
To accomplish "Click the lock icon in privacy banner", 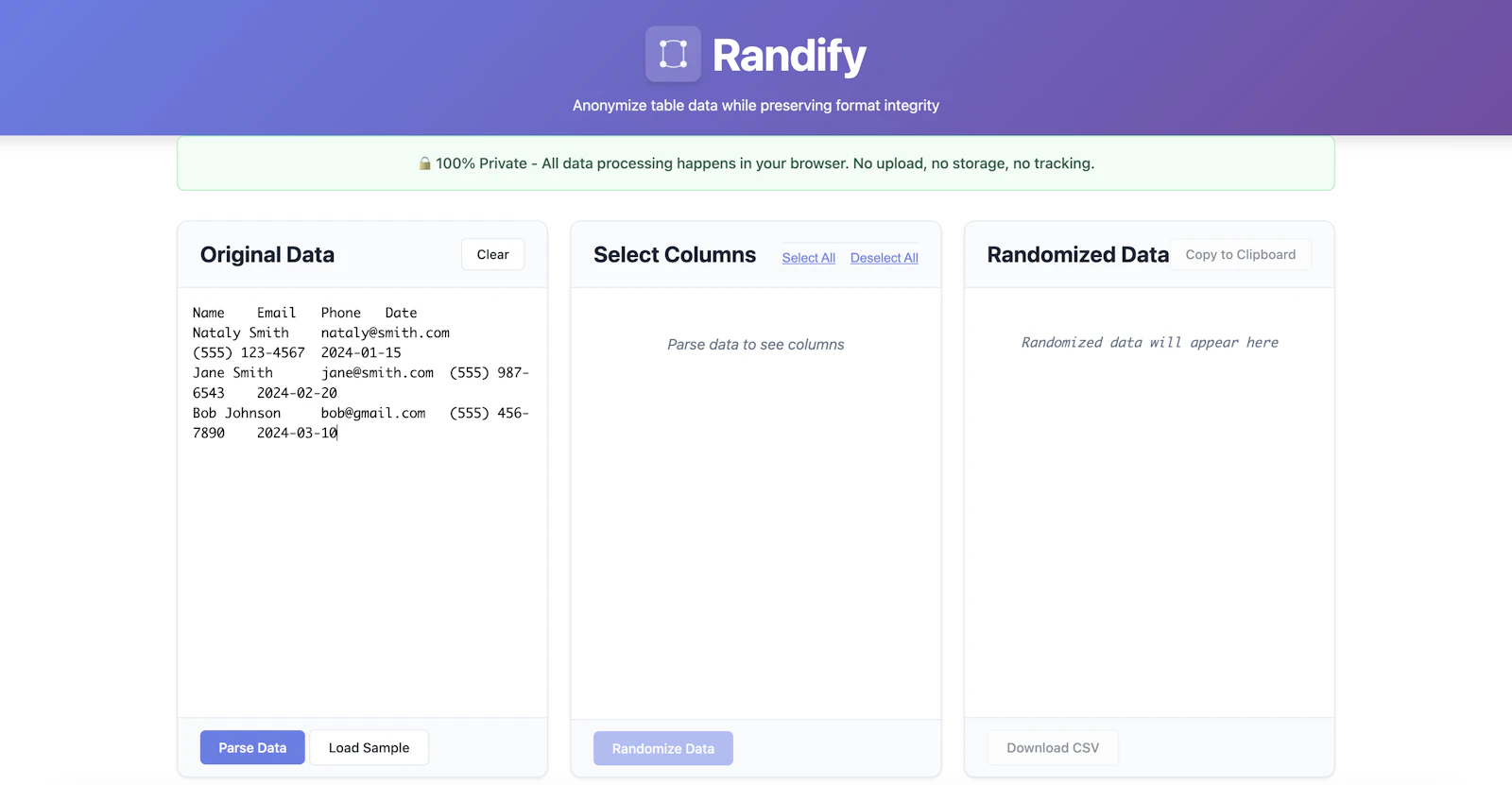I will pos(425,163).
